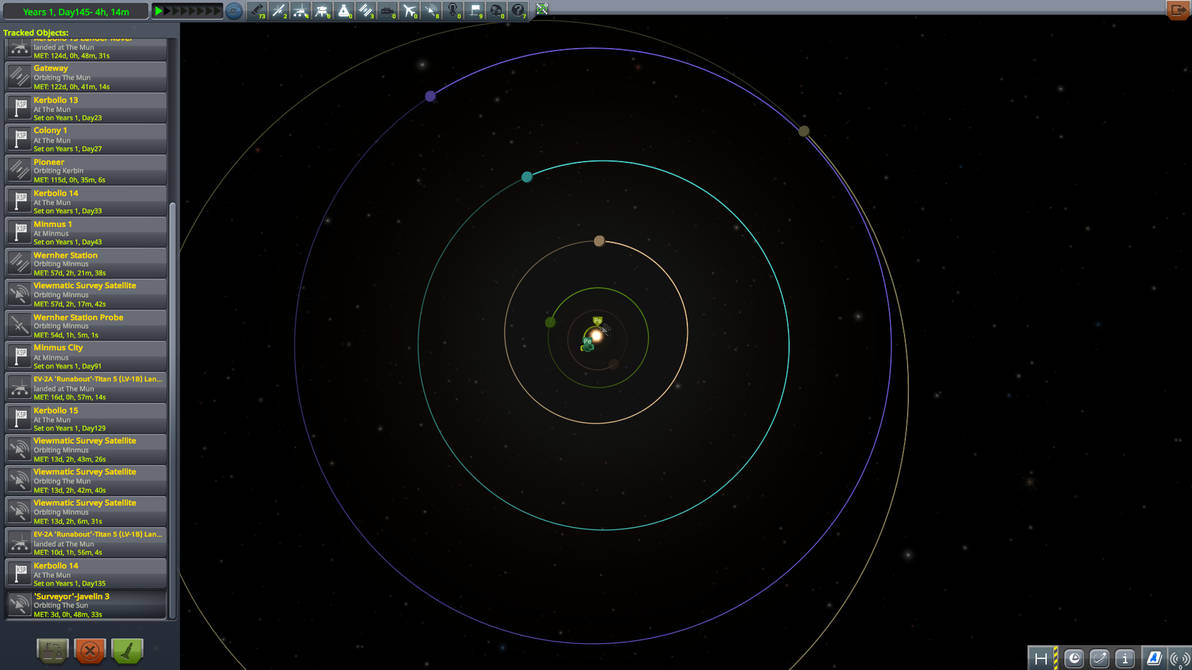
Task: Click the info "i" button
Action: coord(1124,659)
